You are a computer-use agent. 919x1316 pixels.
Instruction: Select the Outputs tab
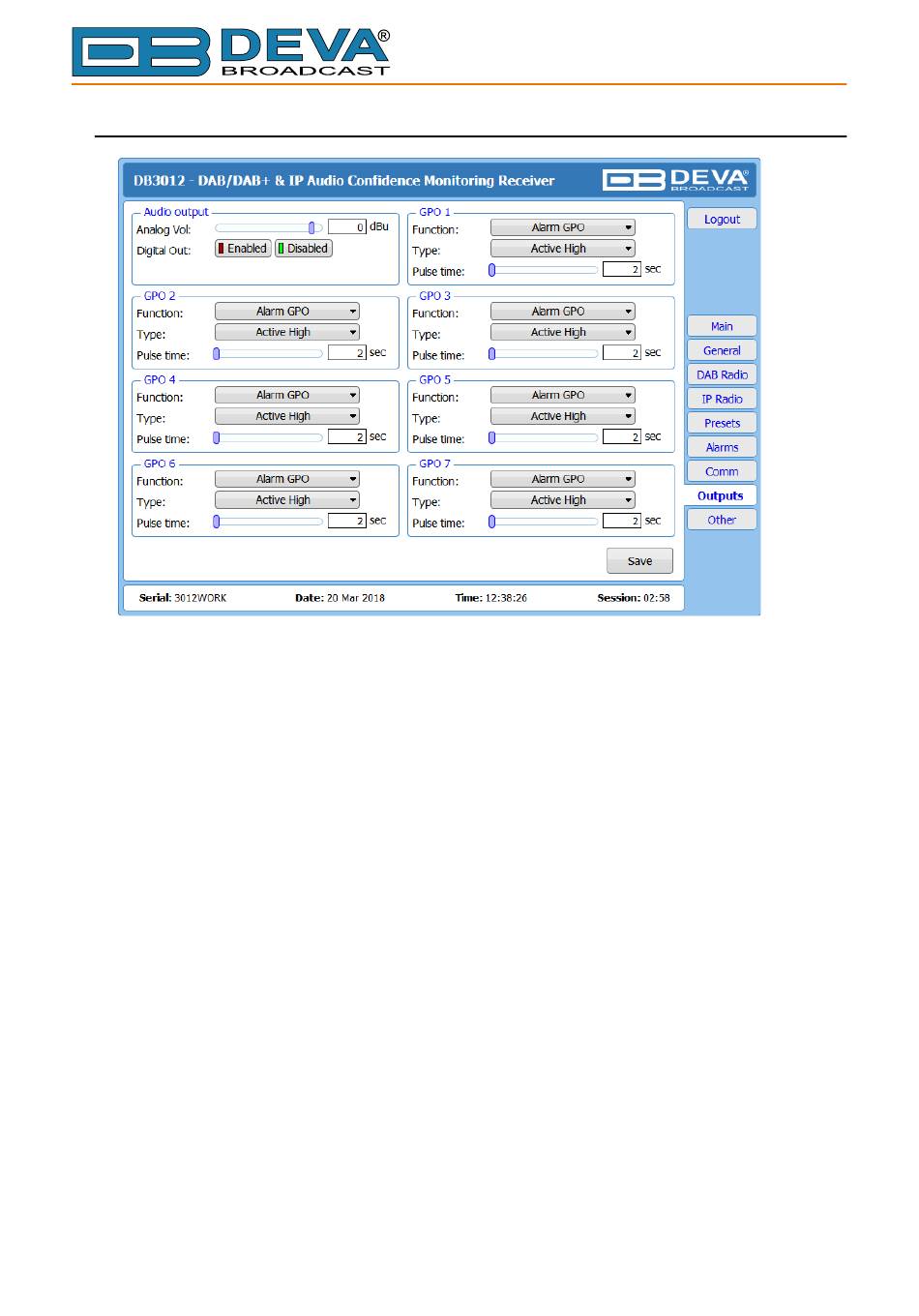pyautogui.click(x=721, y=495)
